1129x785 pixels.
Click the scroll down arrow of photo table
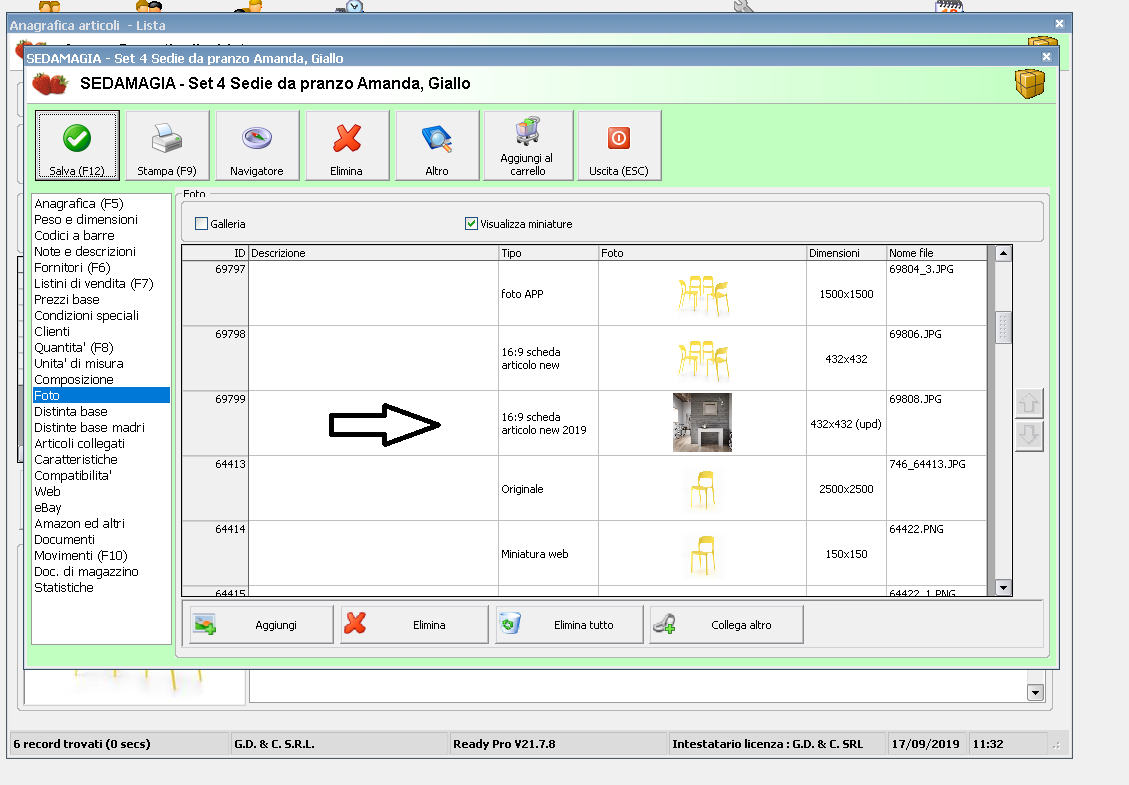click(1003, 588)
